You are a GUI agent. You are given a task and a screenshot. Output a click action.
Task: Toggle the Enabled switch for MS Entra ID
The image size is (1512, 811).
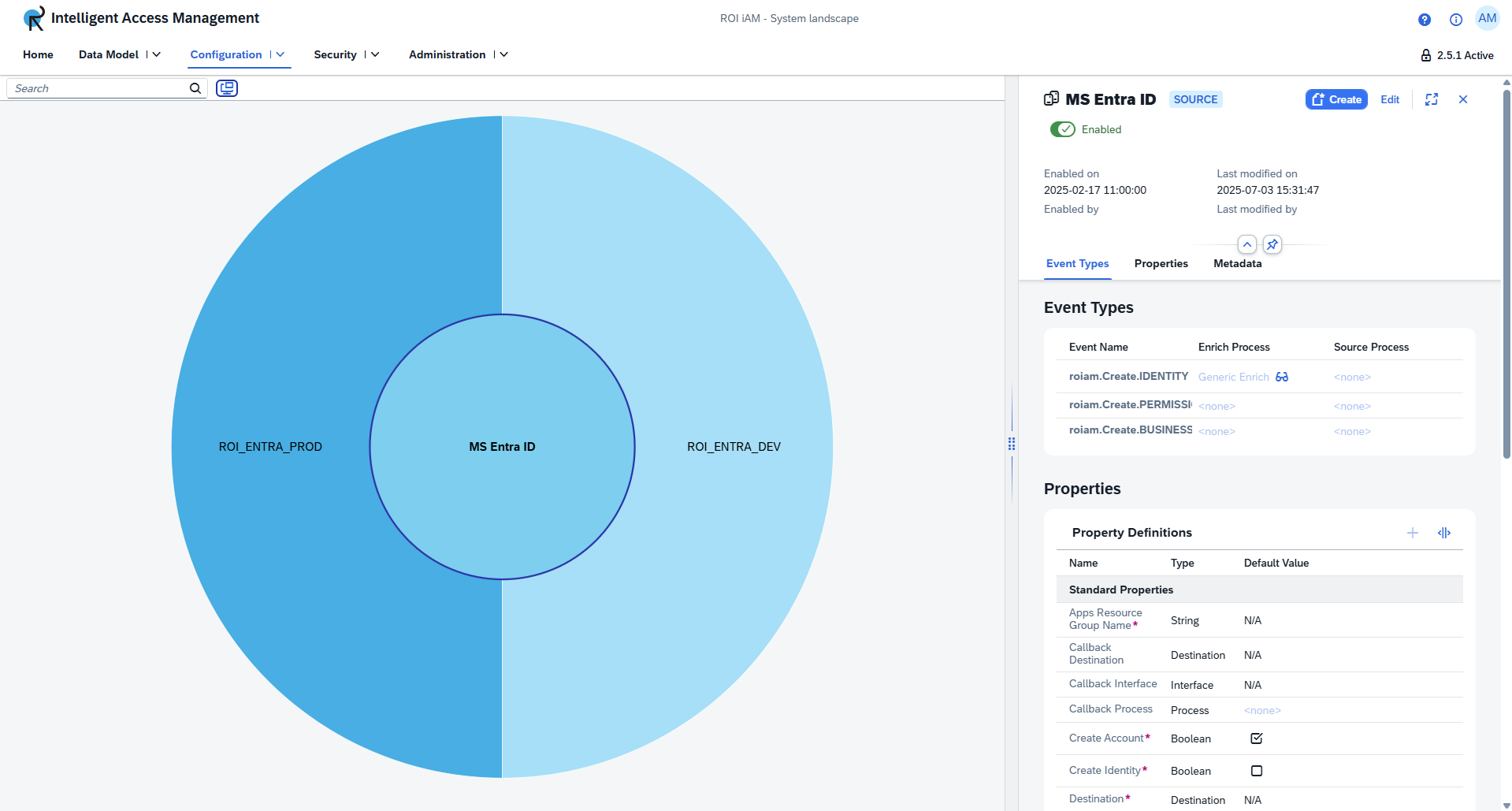point(1062,129)
